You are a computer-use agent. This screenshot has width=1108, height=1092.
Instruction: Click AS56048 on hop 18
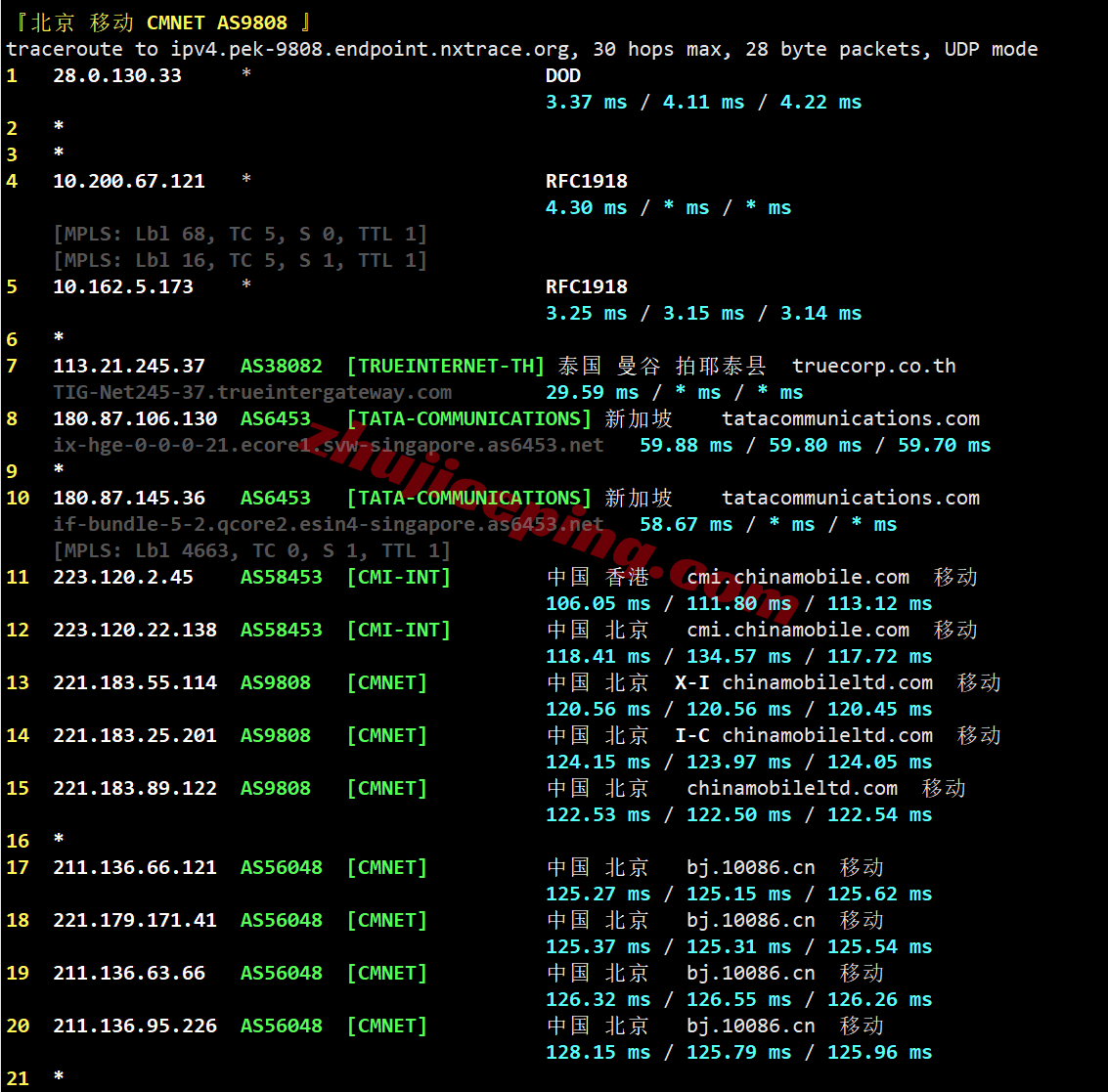pyautogui.click(x=282, y=920)
